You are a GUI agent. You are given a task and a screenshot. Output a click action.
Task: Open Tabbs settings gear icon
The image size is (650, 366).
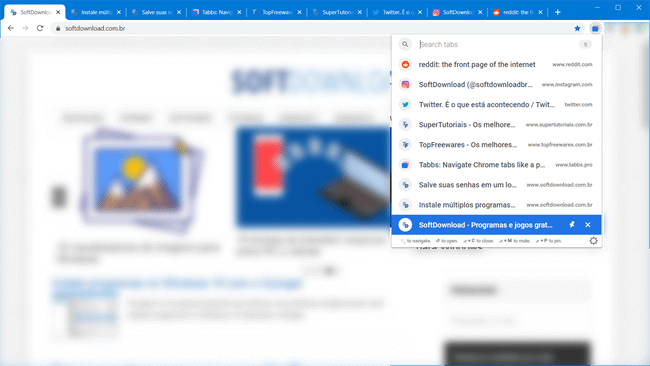593,241
